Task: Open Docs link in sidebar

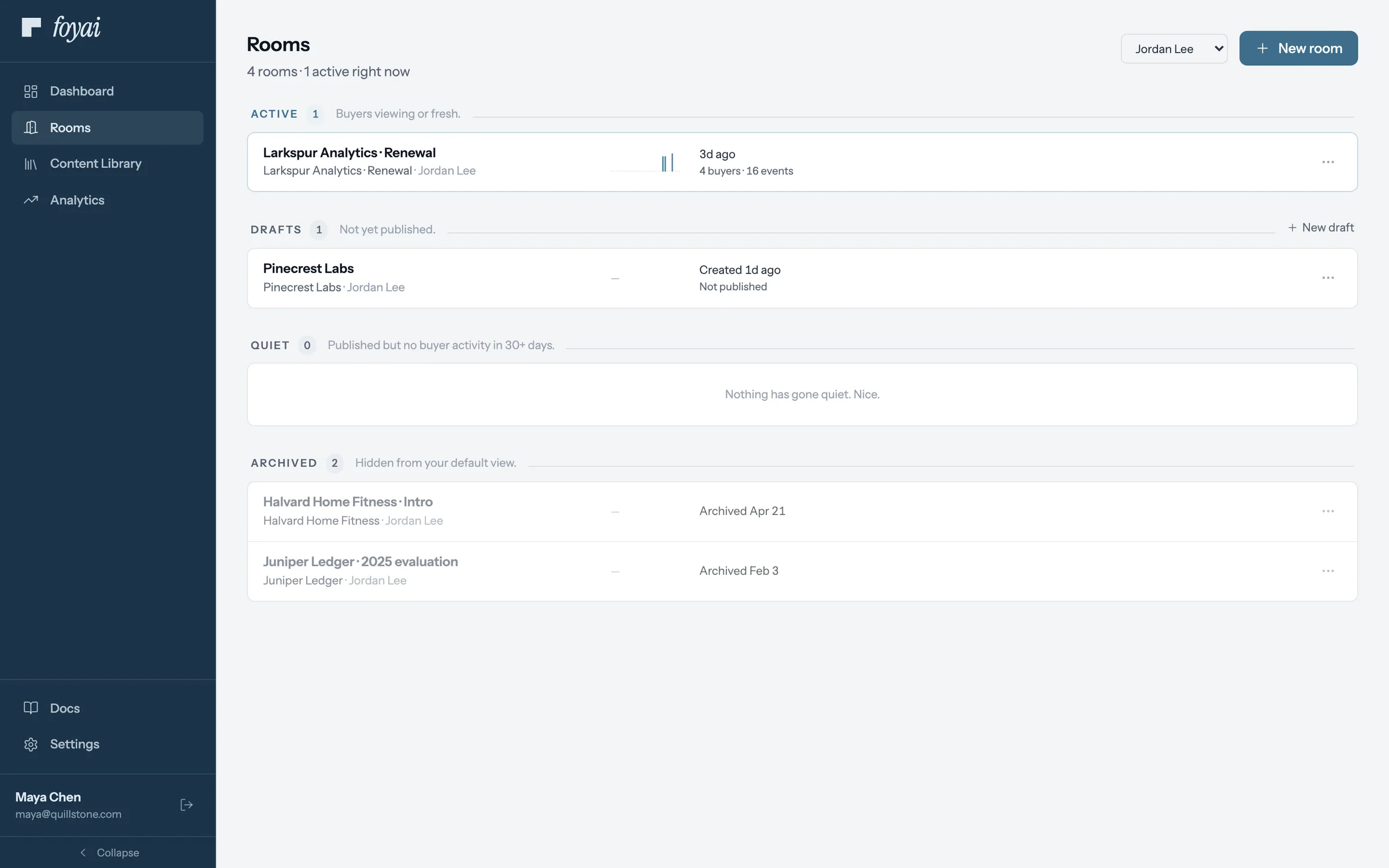Action: (108, 708)
